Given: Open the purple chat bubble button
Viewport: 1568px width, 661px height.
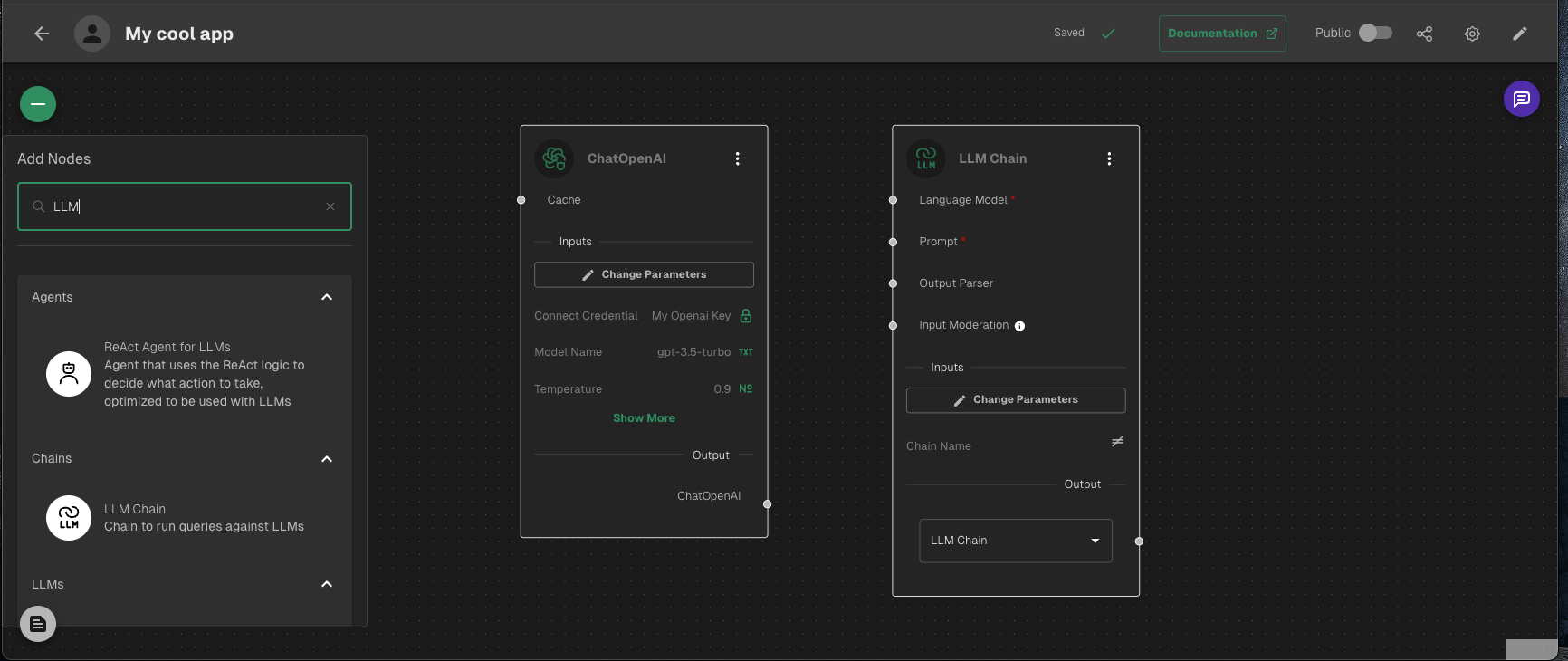Looking at the screenshot, I should pyautogui.click(x=1521, y=99).
